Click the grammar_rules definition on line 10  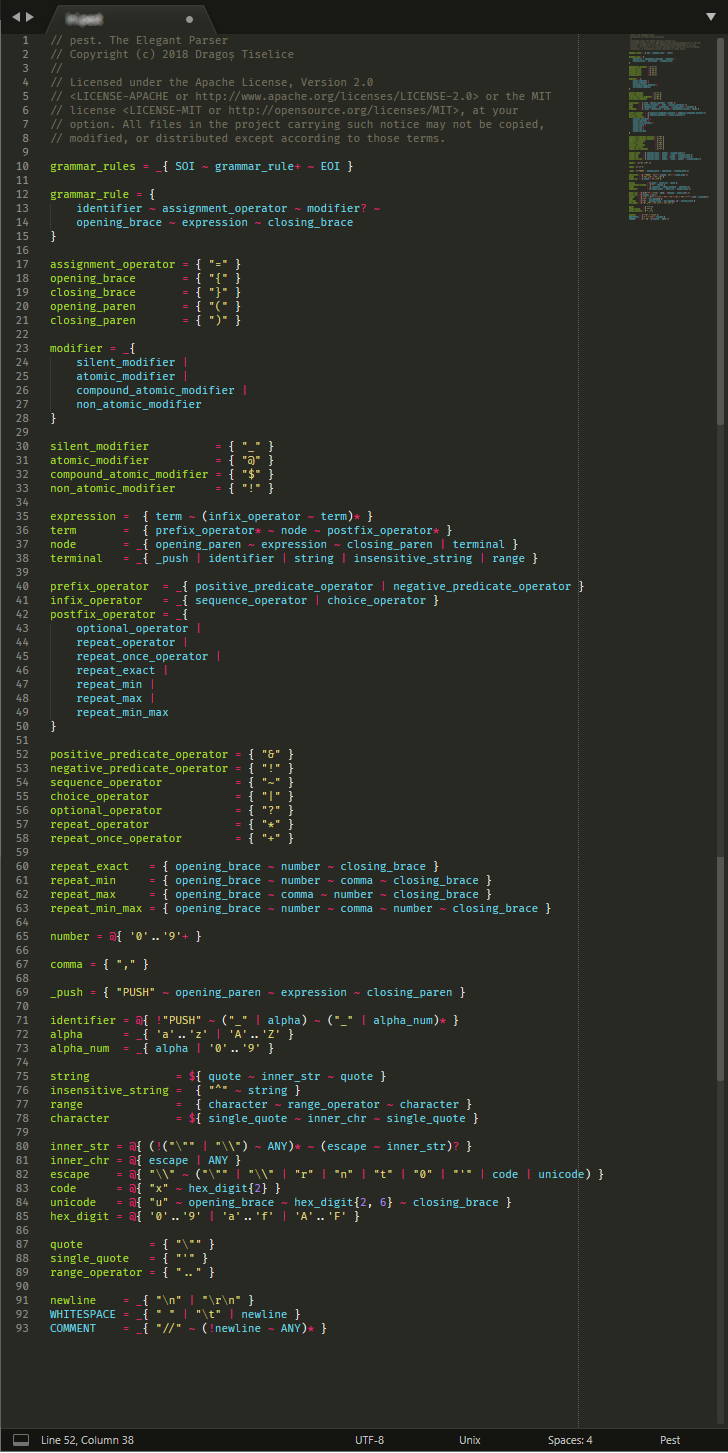[91, 165]
